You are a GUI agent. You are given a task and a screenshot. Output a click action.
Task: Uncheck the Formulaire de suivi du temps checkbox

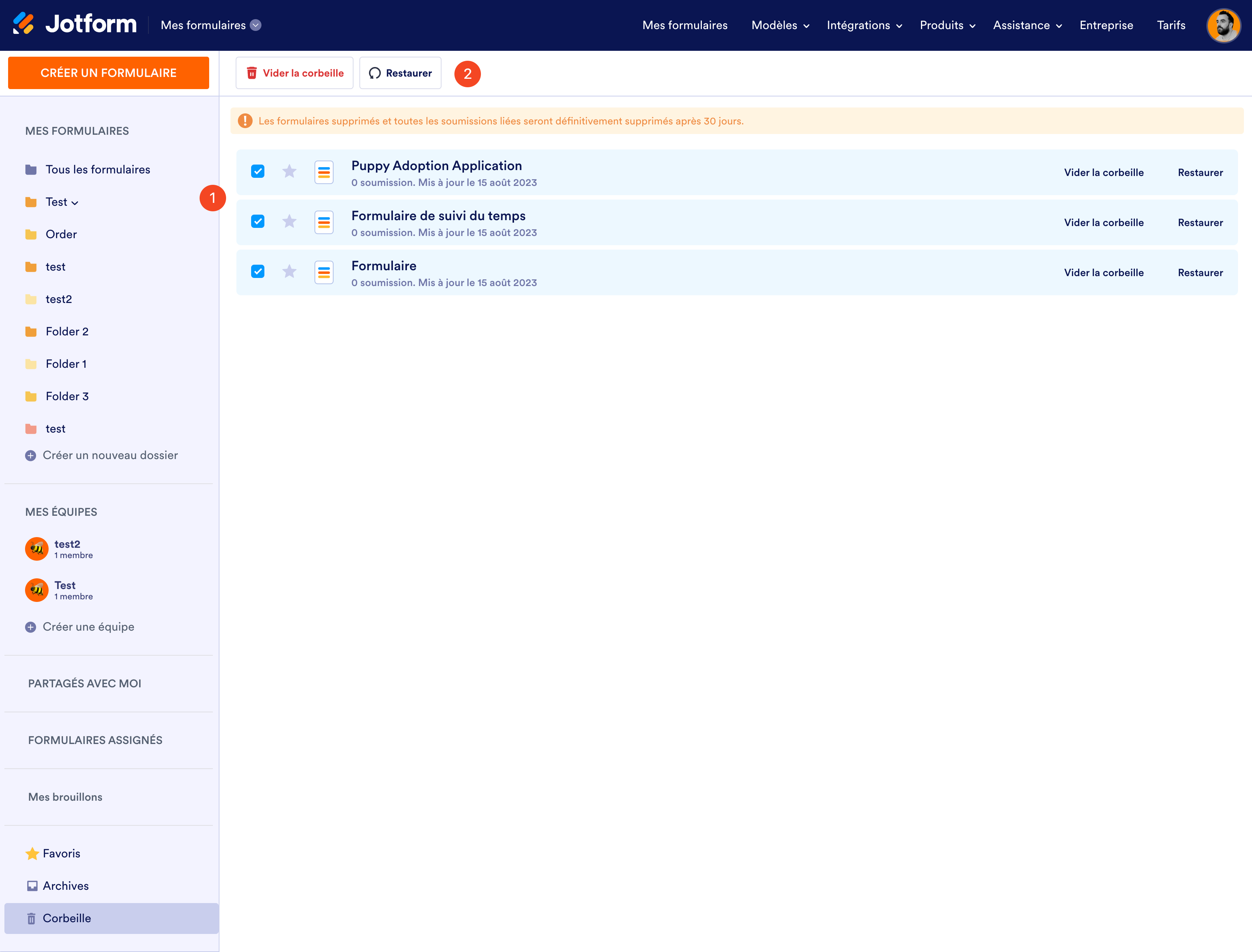[x=258, y=222]
